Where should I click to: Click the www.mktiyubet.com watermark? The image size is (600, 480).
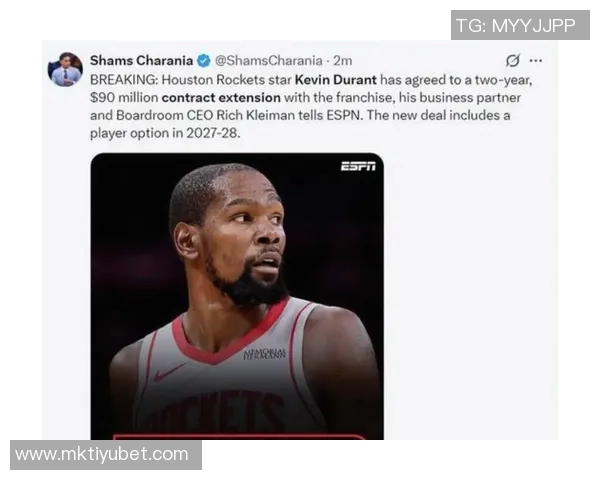pyautogui.click(x=106, y=455)
